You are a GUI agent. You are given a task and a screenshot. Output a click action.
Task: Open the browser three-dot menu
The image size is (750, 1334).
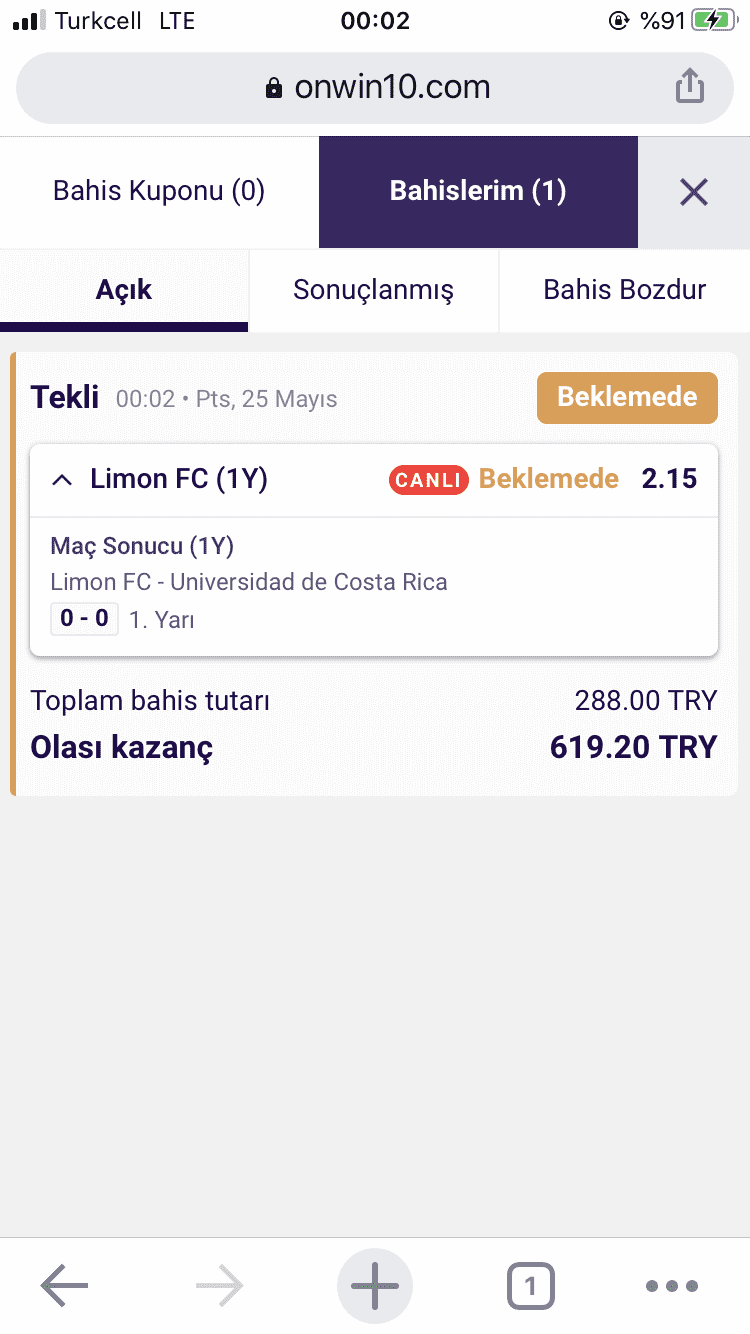pos(672,1286)
